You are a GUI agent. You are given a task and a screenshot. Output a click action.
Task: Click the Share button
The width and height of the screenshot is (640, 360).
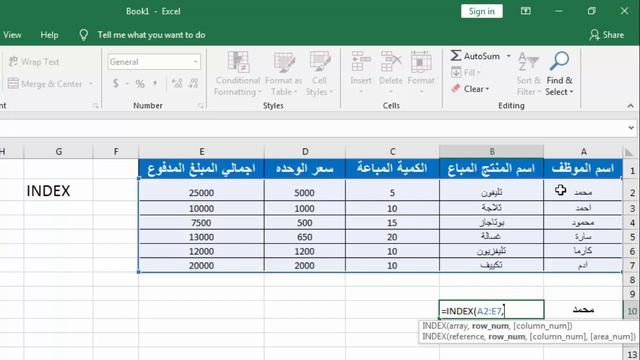tap(607, 35)
